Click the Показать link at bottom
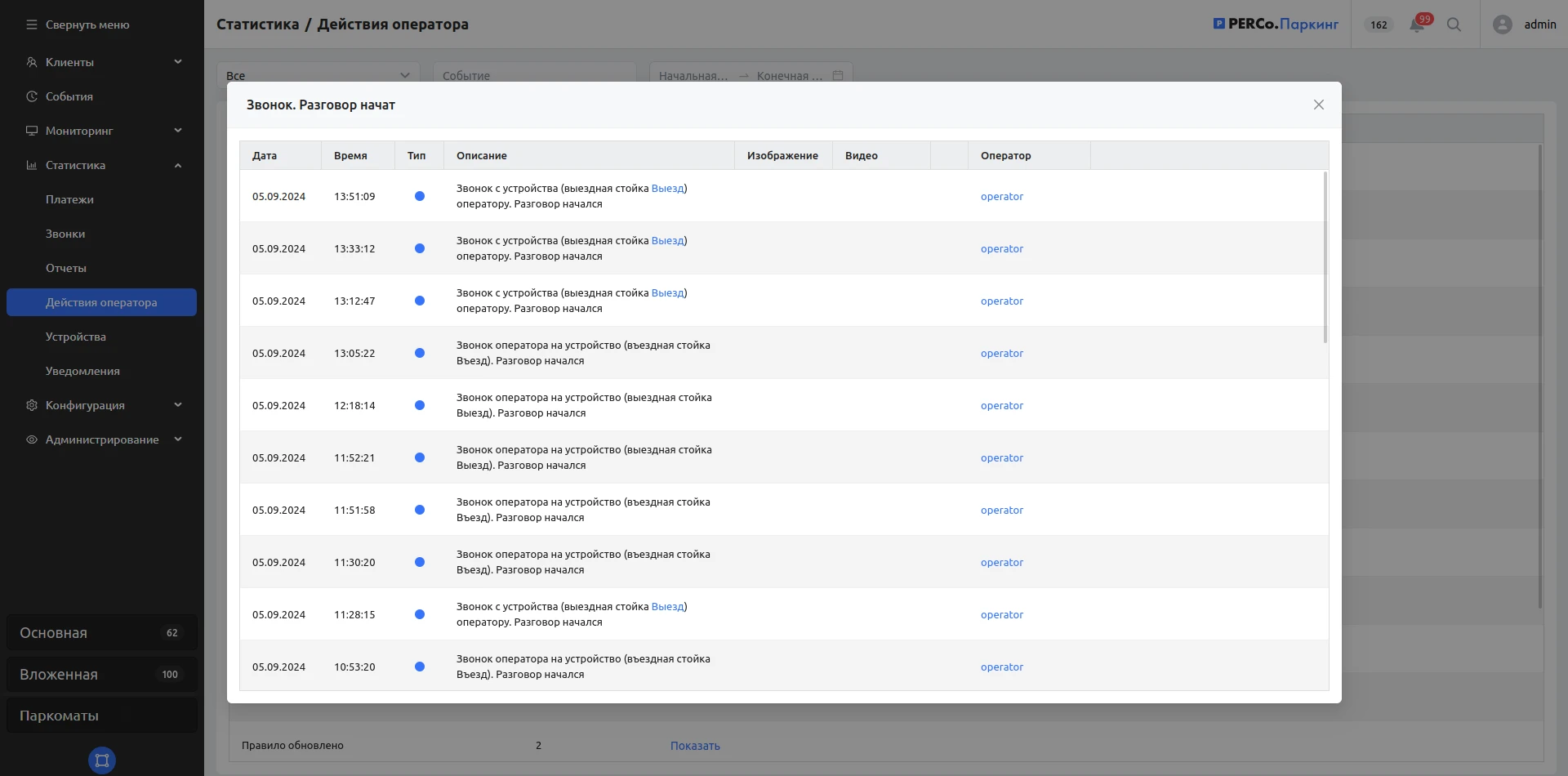Image resolution: width=1568 pixels, height=776 pixels. coord(695,746)
